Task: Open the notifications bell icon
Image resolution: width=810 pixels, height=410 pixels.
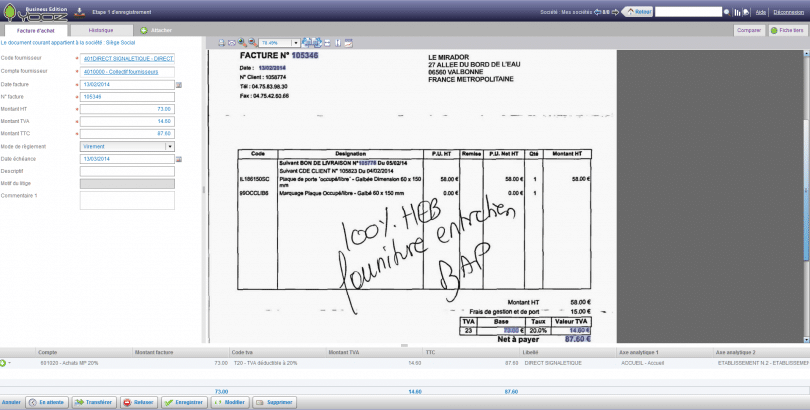Action: tap(746, 12)
